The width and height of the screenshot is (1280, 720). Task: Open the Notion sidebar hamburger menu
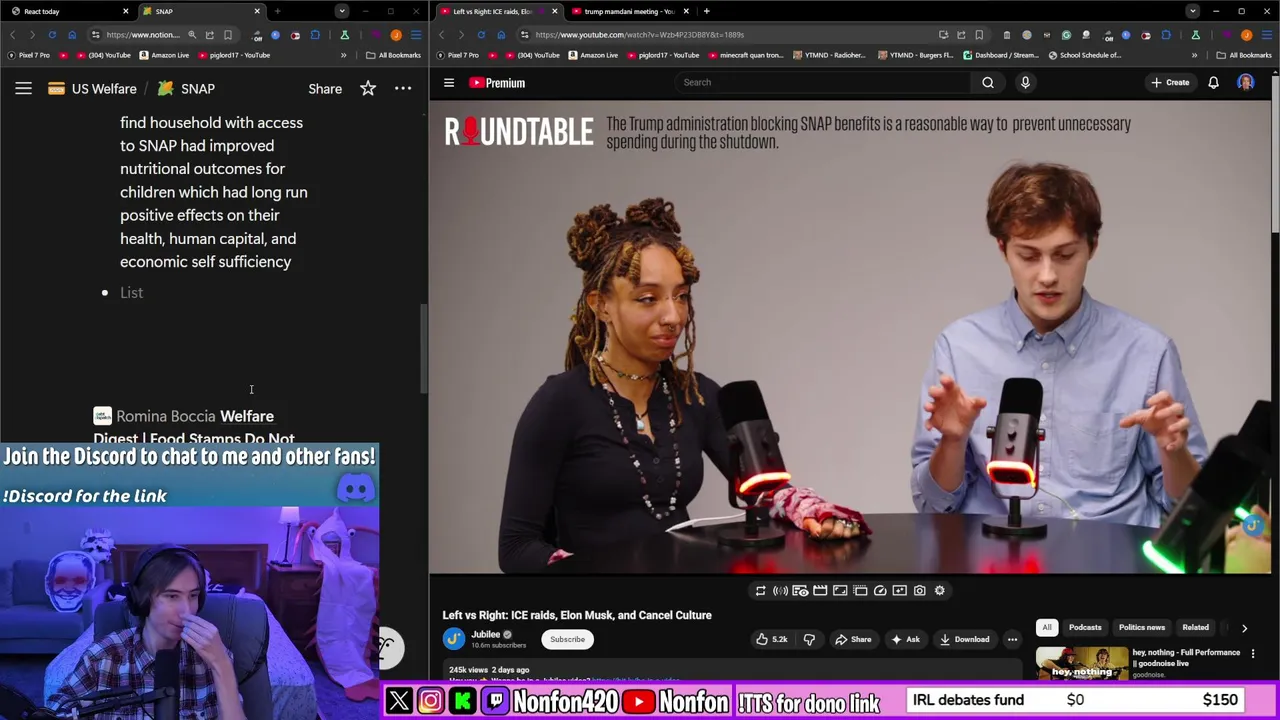pyautogui.click(x=23, y=89)
